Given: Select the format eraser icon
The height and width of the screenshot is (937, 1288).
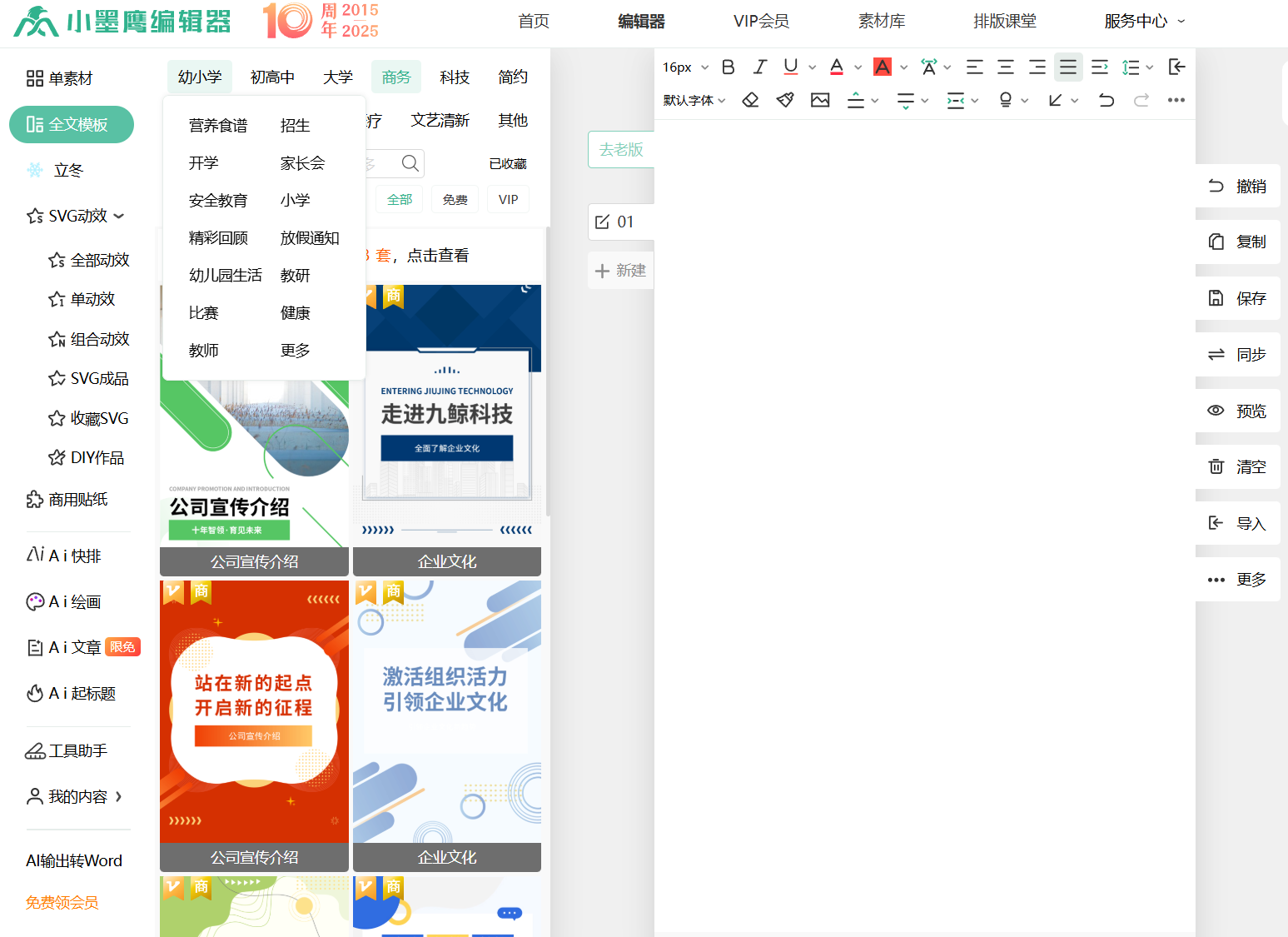Looking at the screenshot, I should click(x=750, y=99).
